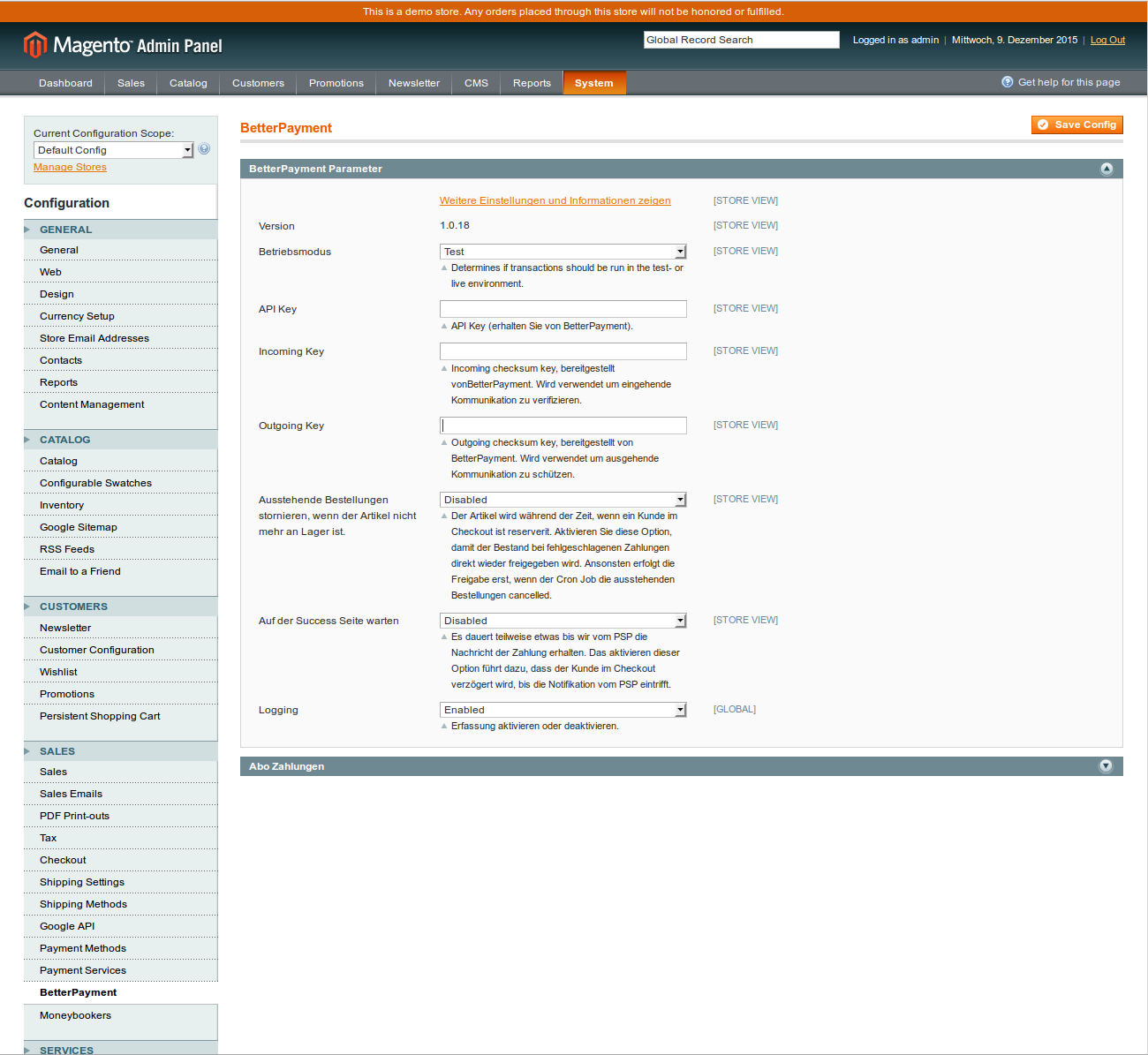1148x1055 pixels.
Task: Click the help icon beside scope selector
Action: click(x=204, y=149)
